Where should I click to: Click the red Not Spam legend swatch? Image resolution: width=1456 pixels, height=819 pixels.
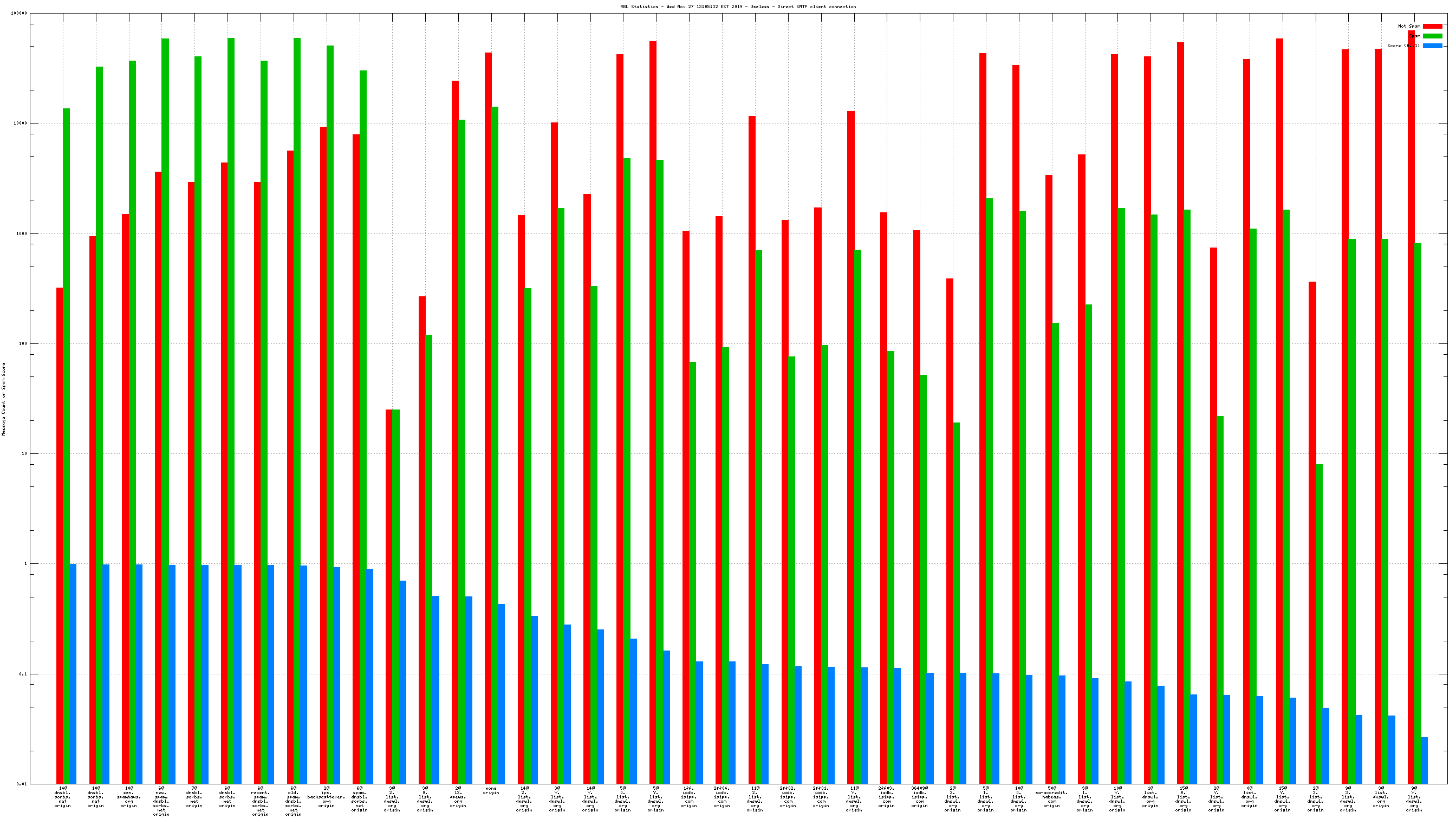(1432, 26)
